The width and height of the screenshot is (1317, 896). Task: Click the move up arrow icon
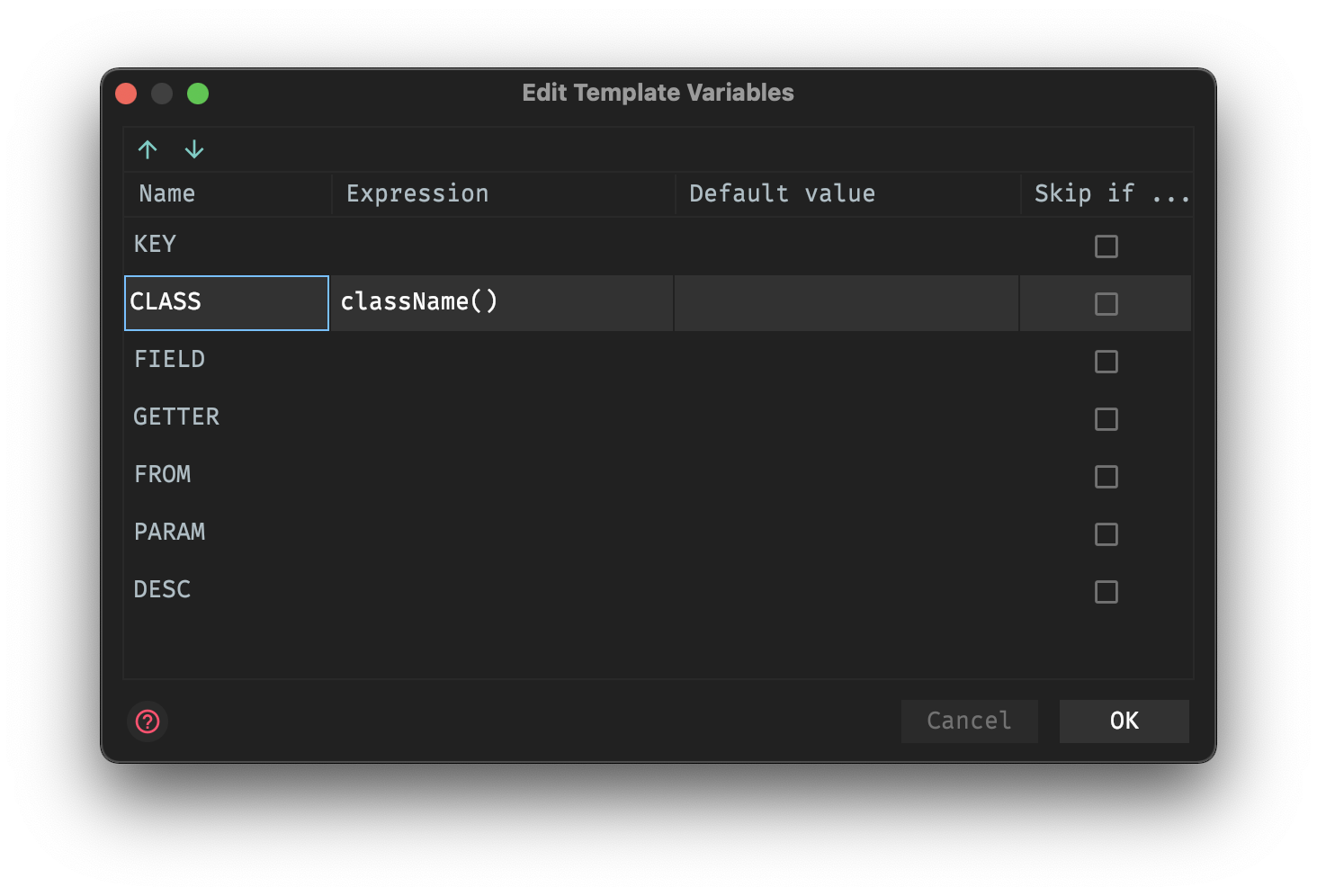pyautogui.click(x=148, y=149)
